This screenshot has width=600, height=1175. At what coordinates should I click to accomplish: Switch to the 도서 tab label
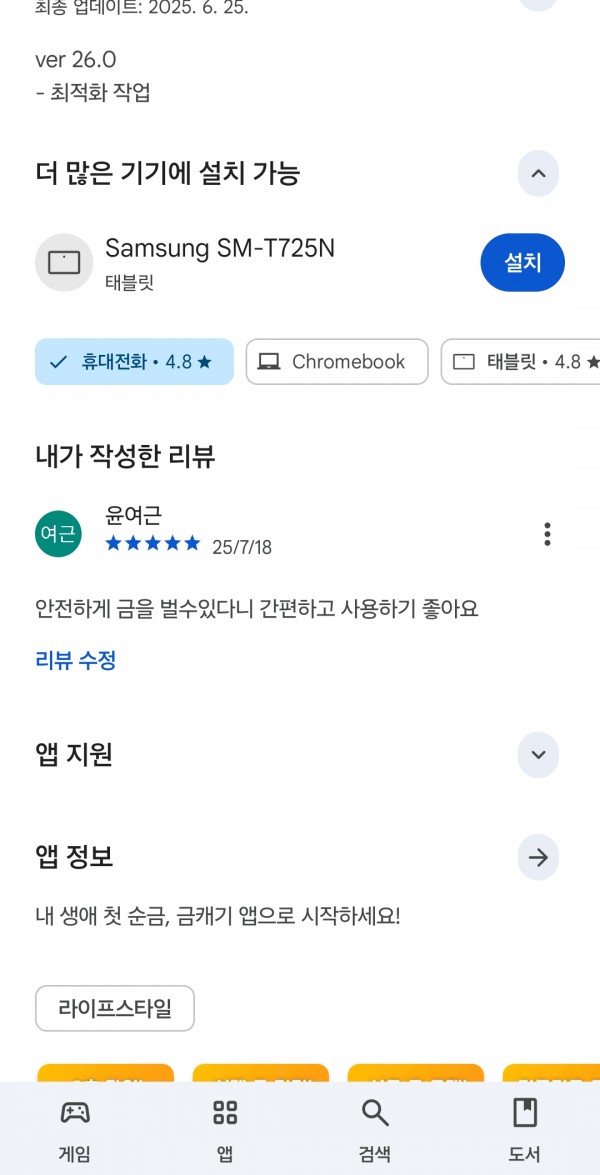coord(524,1153)
